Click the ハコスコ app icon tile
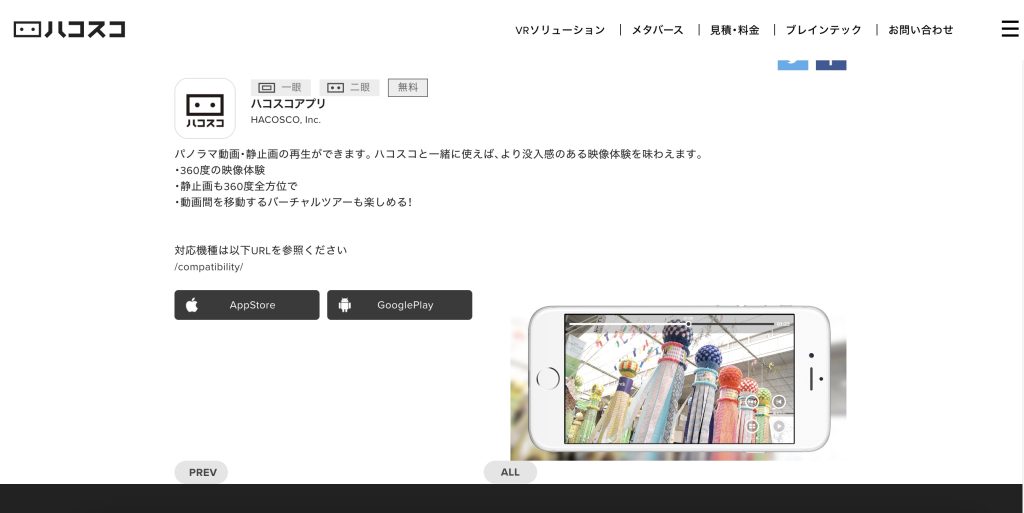1024x513 pixels. (x=205, y=108)
